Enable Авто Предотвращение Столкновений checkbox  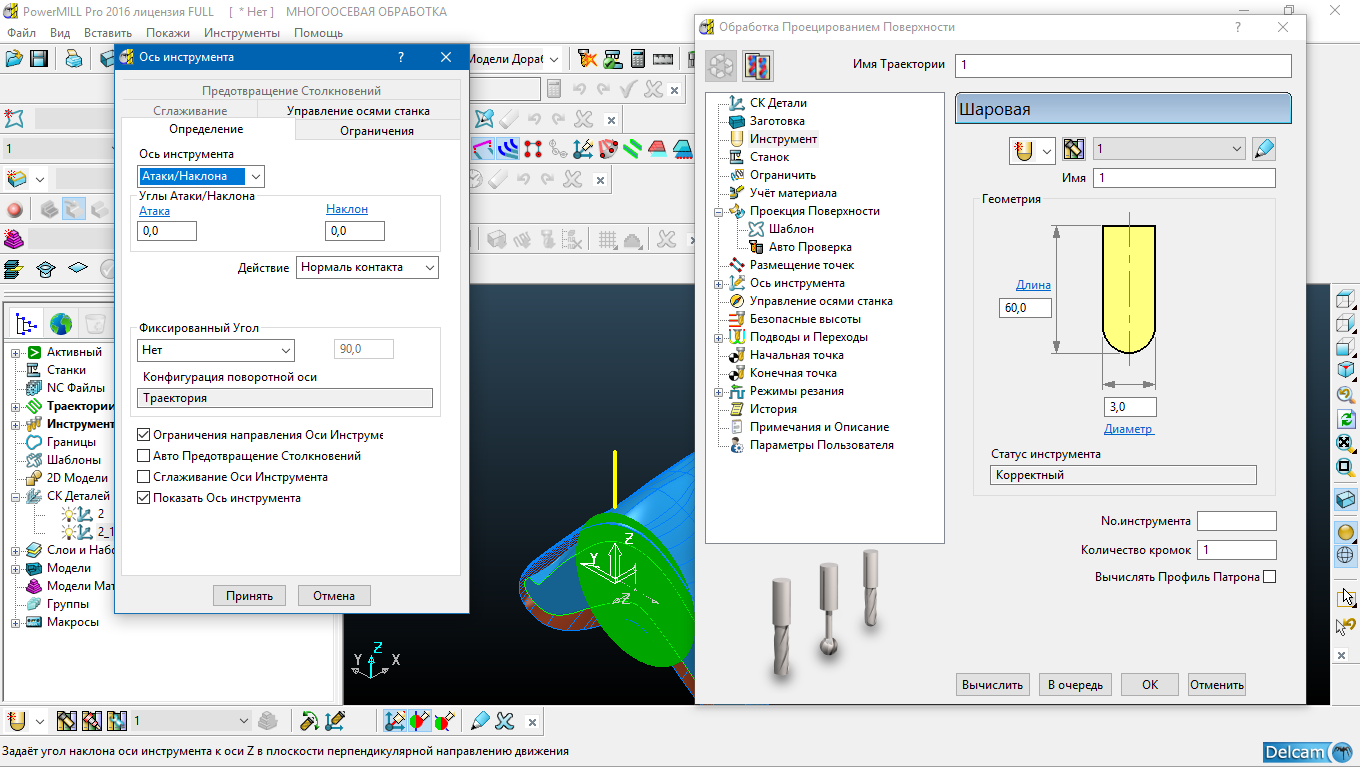144,456
